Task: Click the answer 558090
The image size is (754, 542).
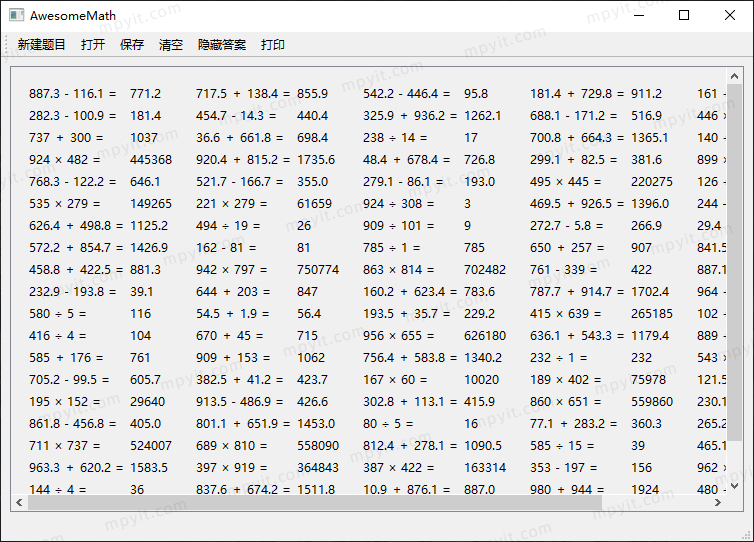Action: tap(318, 446)
